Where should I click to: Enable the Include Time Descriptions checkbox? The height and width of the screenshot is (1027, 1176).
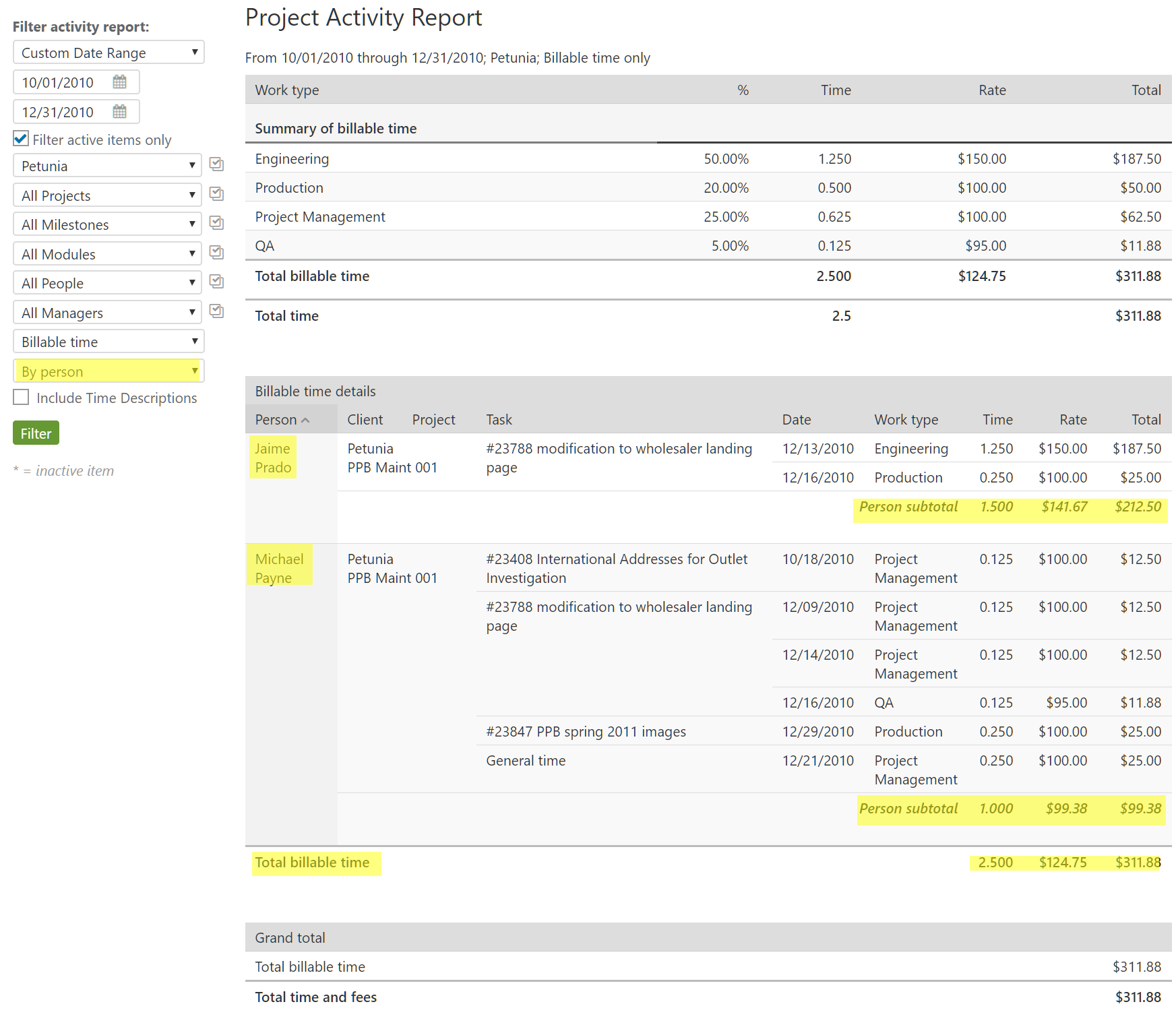(x=21, y=398)
